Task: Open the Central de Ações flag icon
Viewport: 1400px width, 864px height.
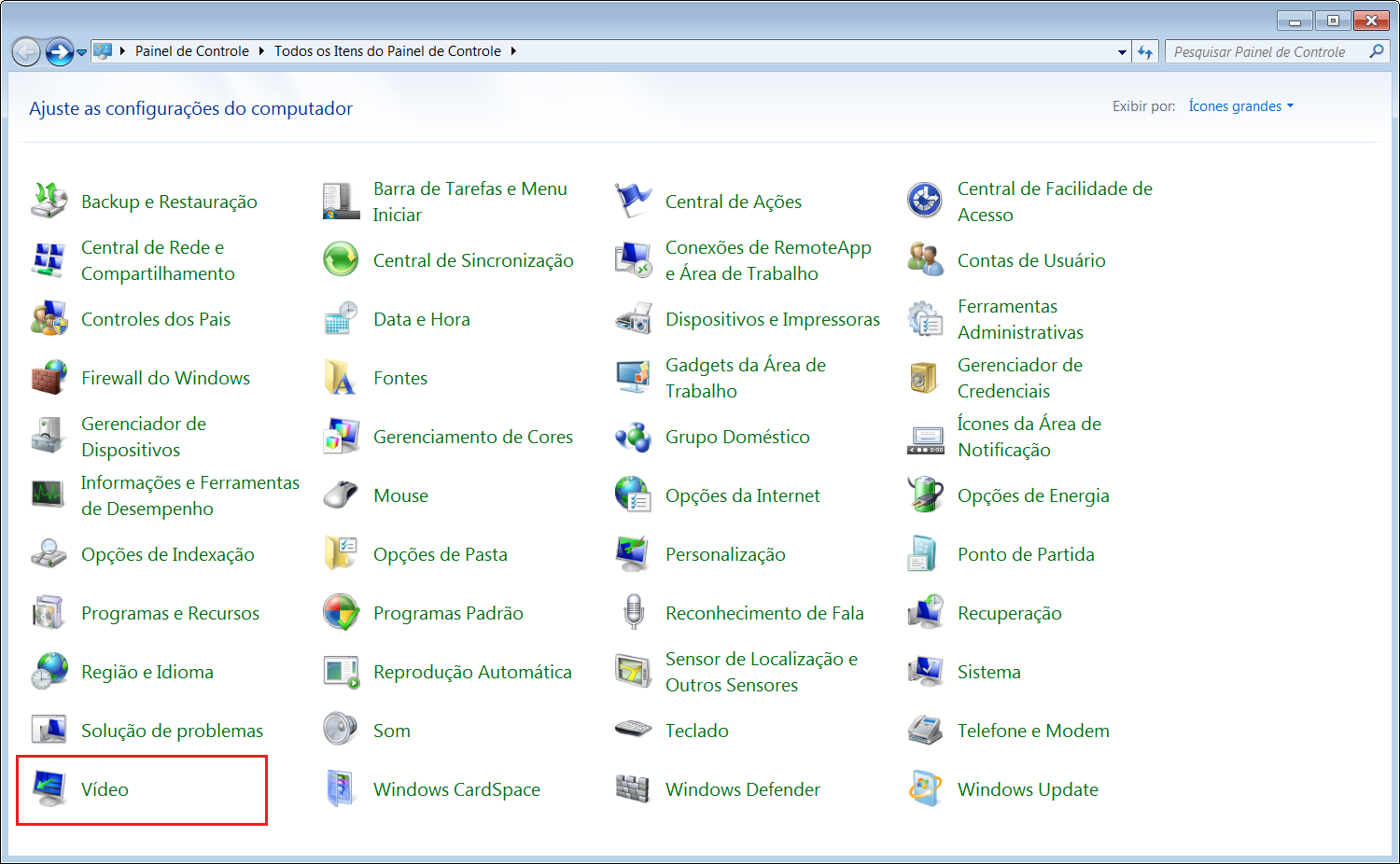Action: coord(633,201)
